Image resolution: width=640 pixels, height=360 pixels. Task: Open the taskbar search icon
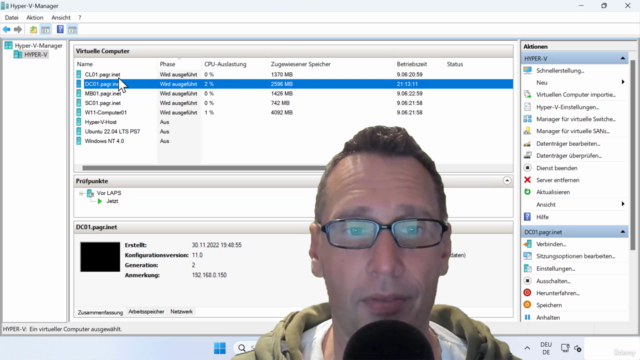point(242,348)
